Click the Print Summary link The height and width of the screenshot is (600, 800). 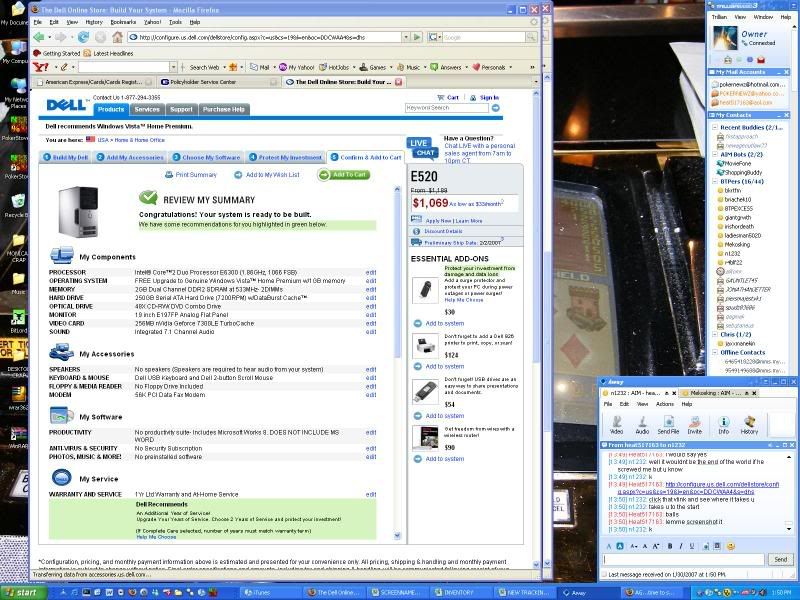[191, 174]
